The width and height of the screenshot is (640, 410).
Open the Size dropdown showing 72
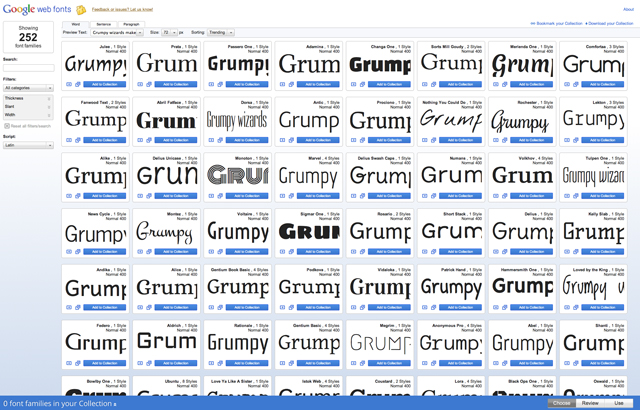[169, 32]
